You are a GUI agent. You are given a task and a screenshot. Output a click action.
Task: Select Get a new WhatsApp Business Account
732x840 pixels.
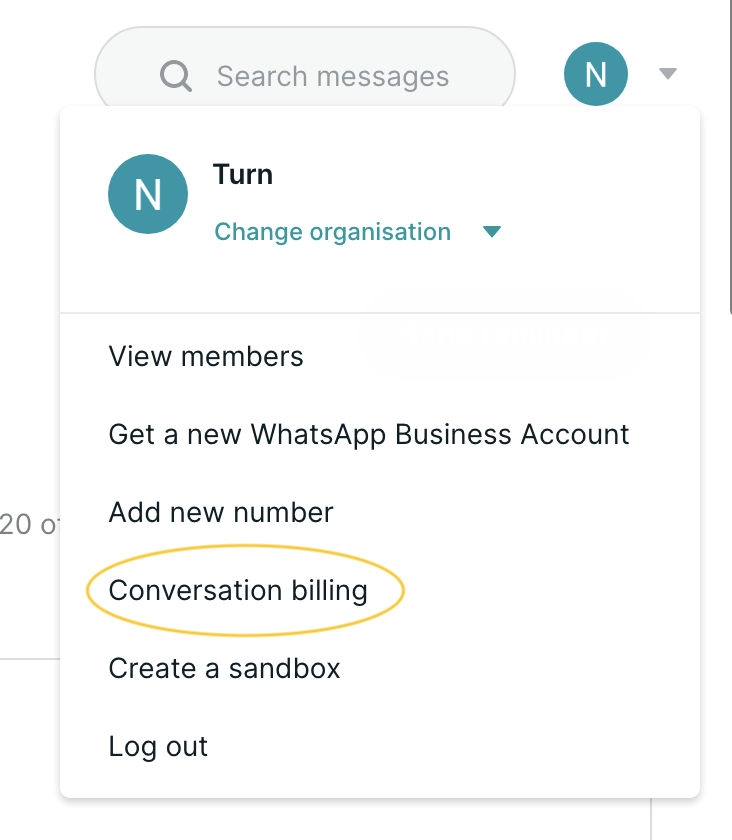(x=369, y=434)
